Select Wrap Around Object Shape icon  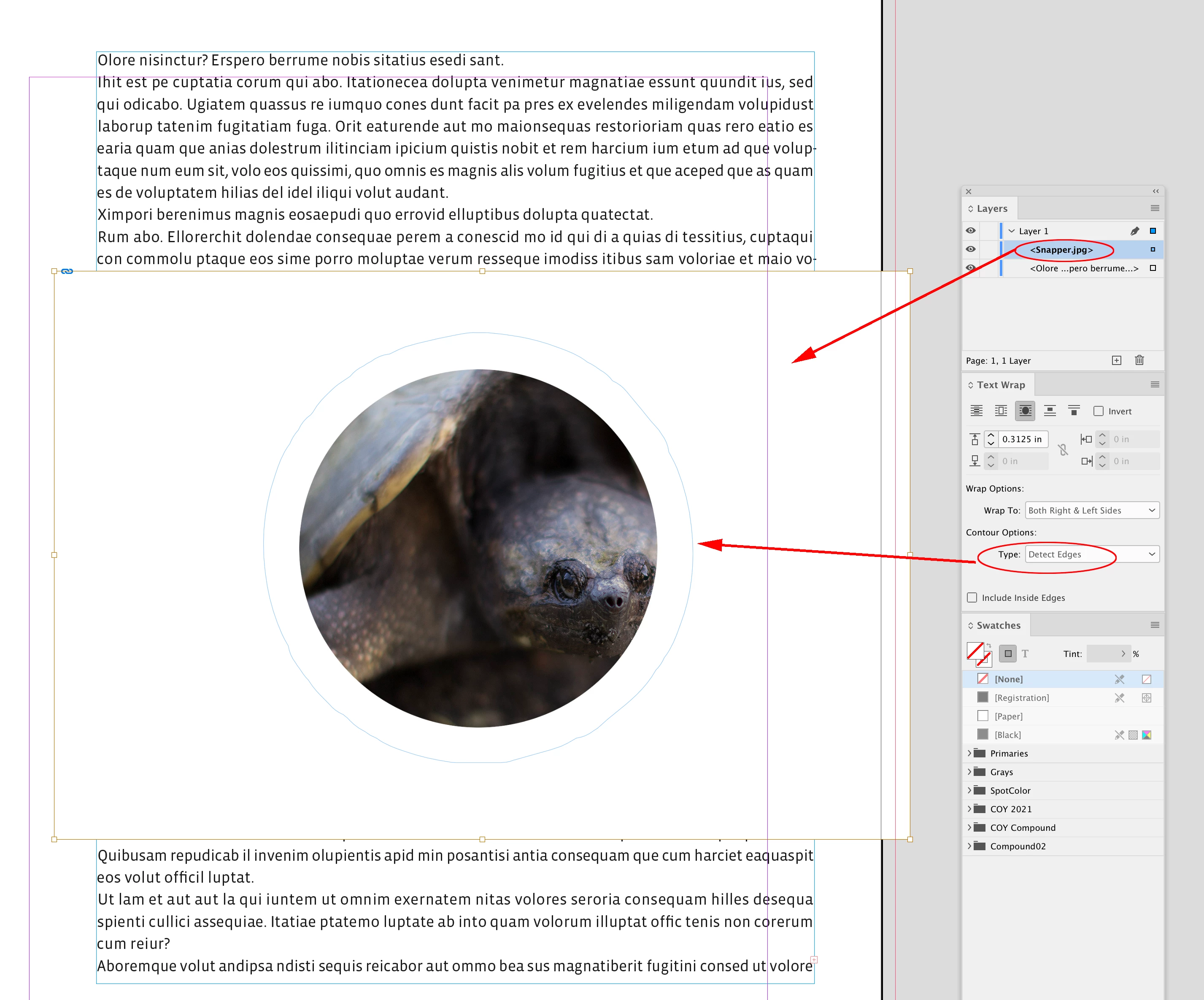[x=1025, y=411]
